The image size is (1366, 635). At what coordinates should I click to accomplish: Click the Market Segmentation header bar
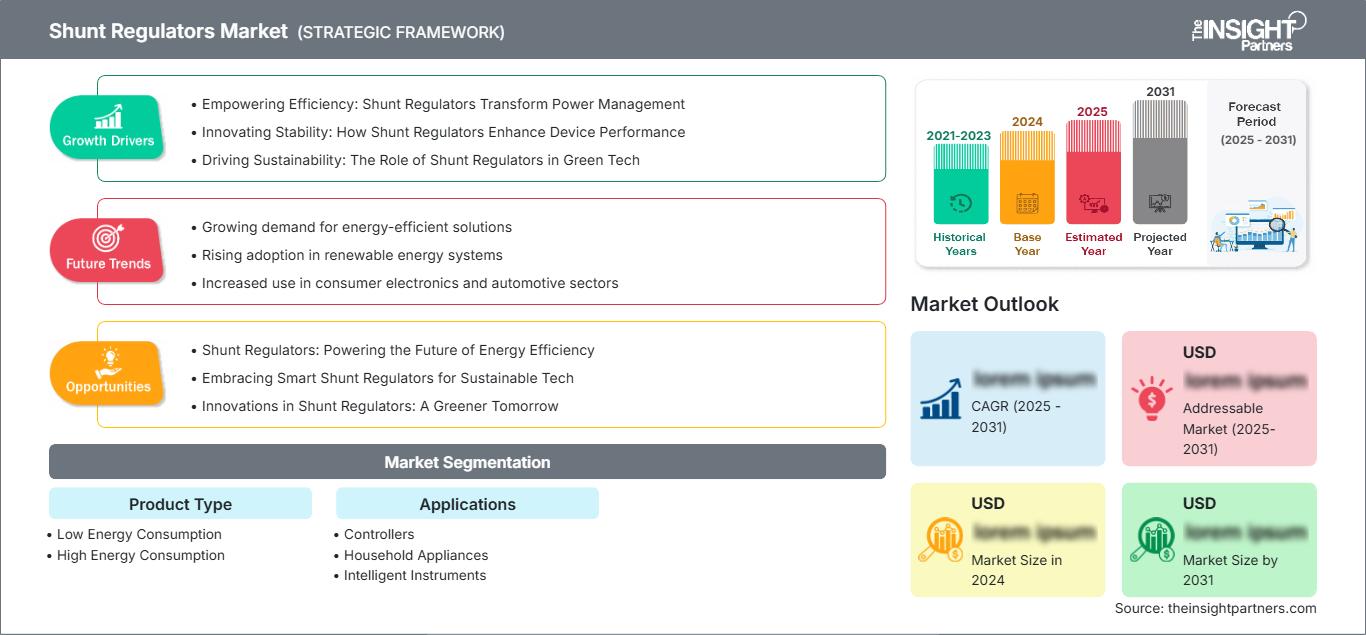coord(467,462)
